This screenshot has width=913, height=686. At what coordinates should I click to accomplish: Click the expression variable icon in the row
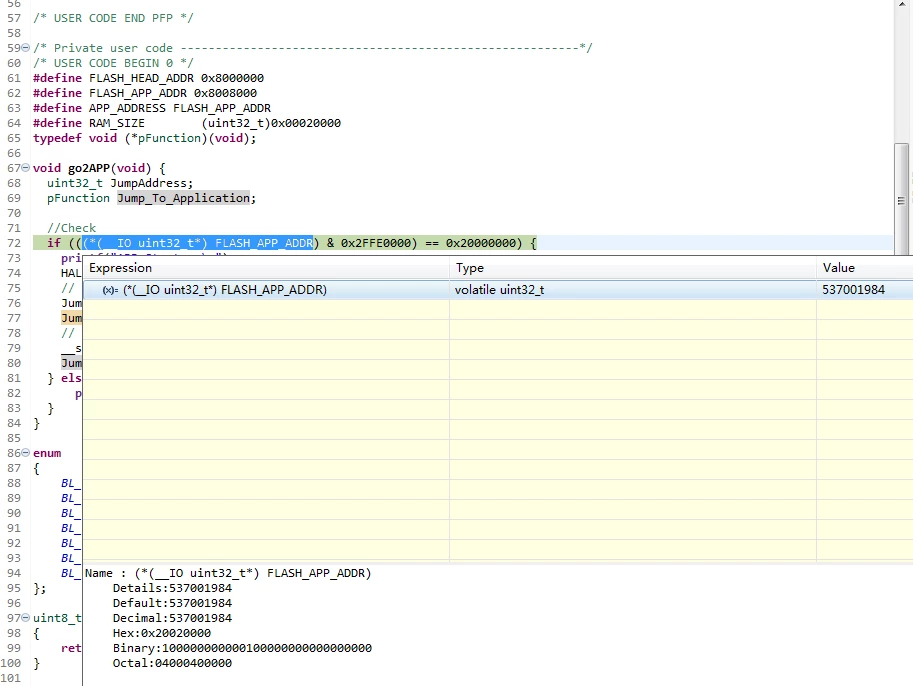(x=110, y=290)
